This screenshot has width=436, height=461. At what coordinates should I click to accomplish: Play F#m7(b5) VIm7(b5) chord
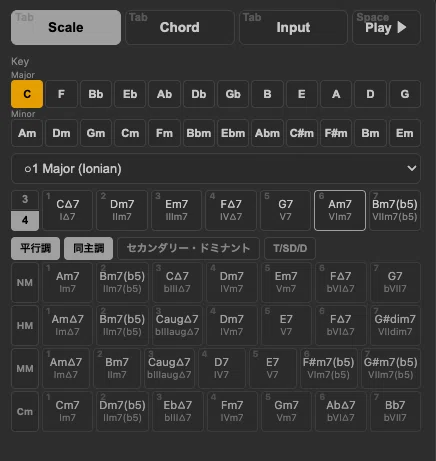[x=329, y=369]
